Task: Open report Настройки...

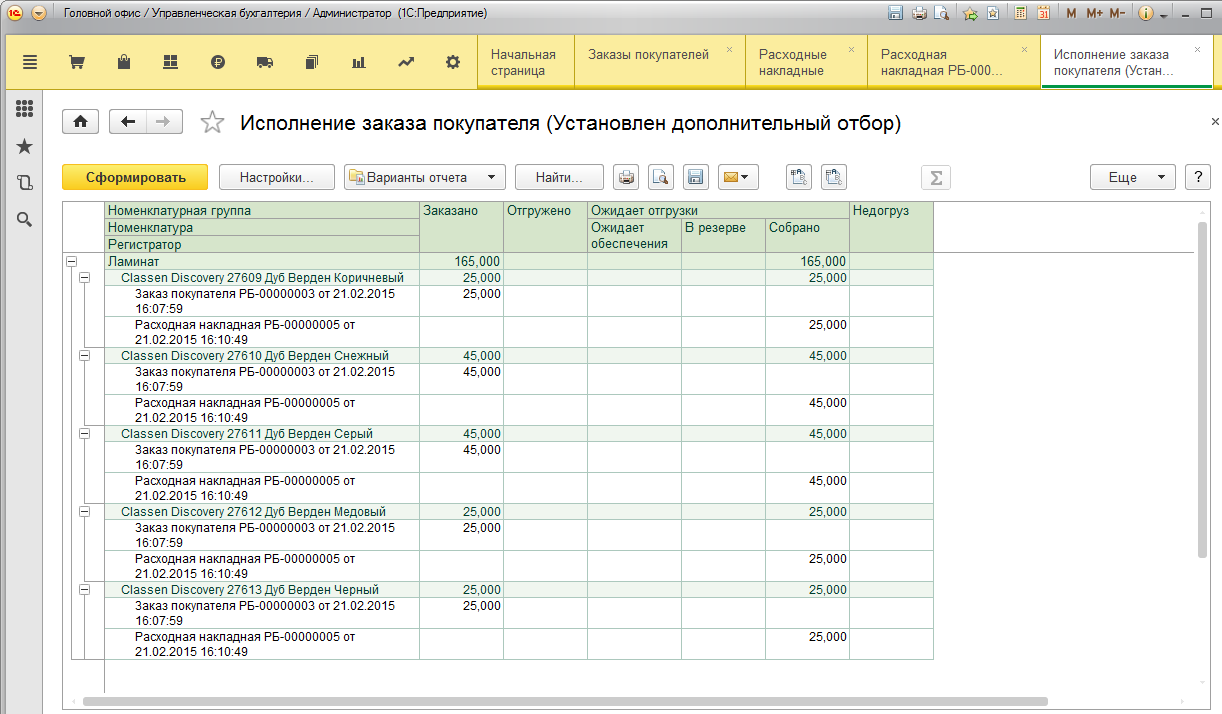Action: click(276, 177)
